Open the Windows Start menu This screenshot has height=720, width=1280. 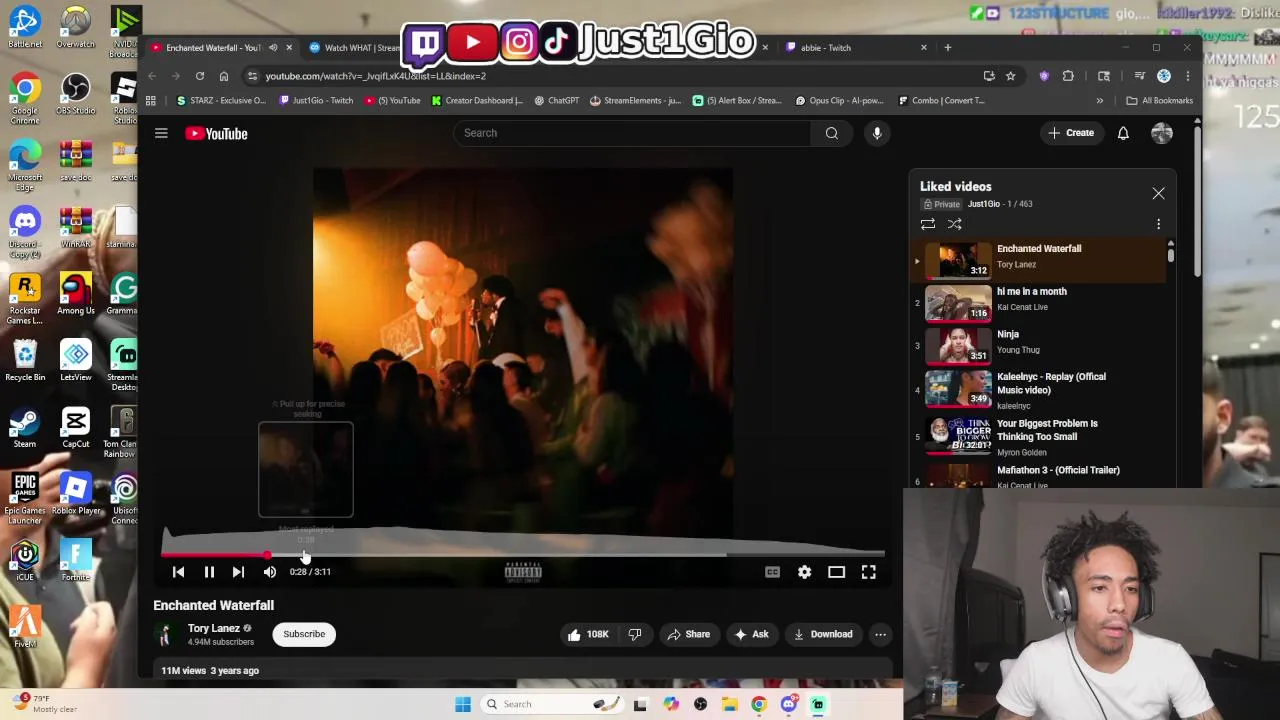click(x=462, y=704)
